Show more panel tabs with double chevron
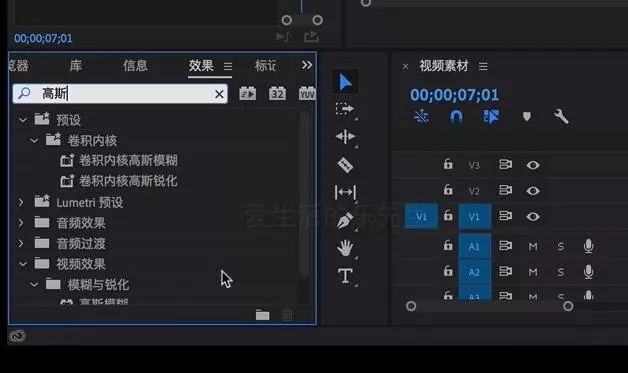Image resolution: width=628 pixels, height=373 pixels. pyautogui.click(x=307, y=65)
